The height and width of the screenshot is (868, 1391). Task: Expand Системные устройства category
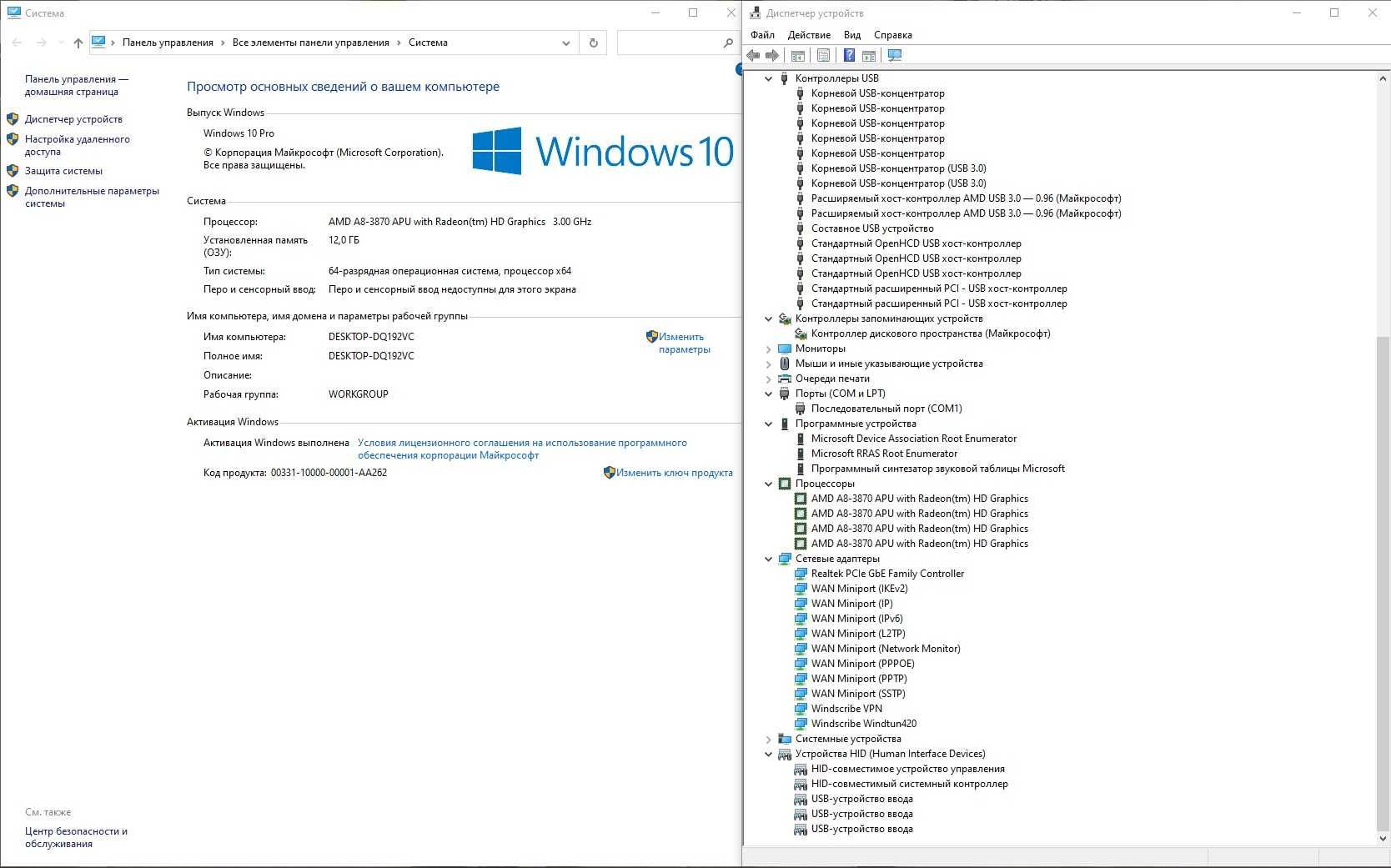(769, 739)
